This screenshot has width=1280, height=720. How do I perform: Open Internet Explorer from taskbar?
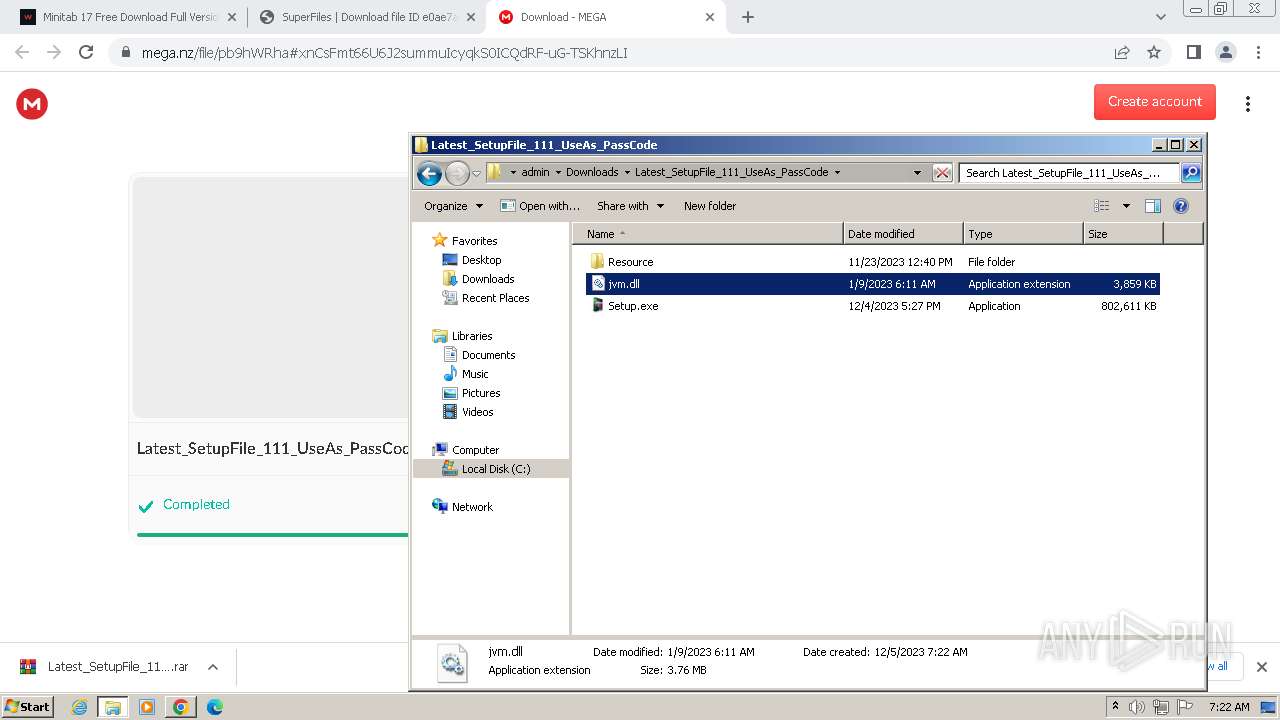(x=79, y=707)
